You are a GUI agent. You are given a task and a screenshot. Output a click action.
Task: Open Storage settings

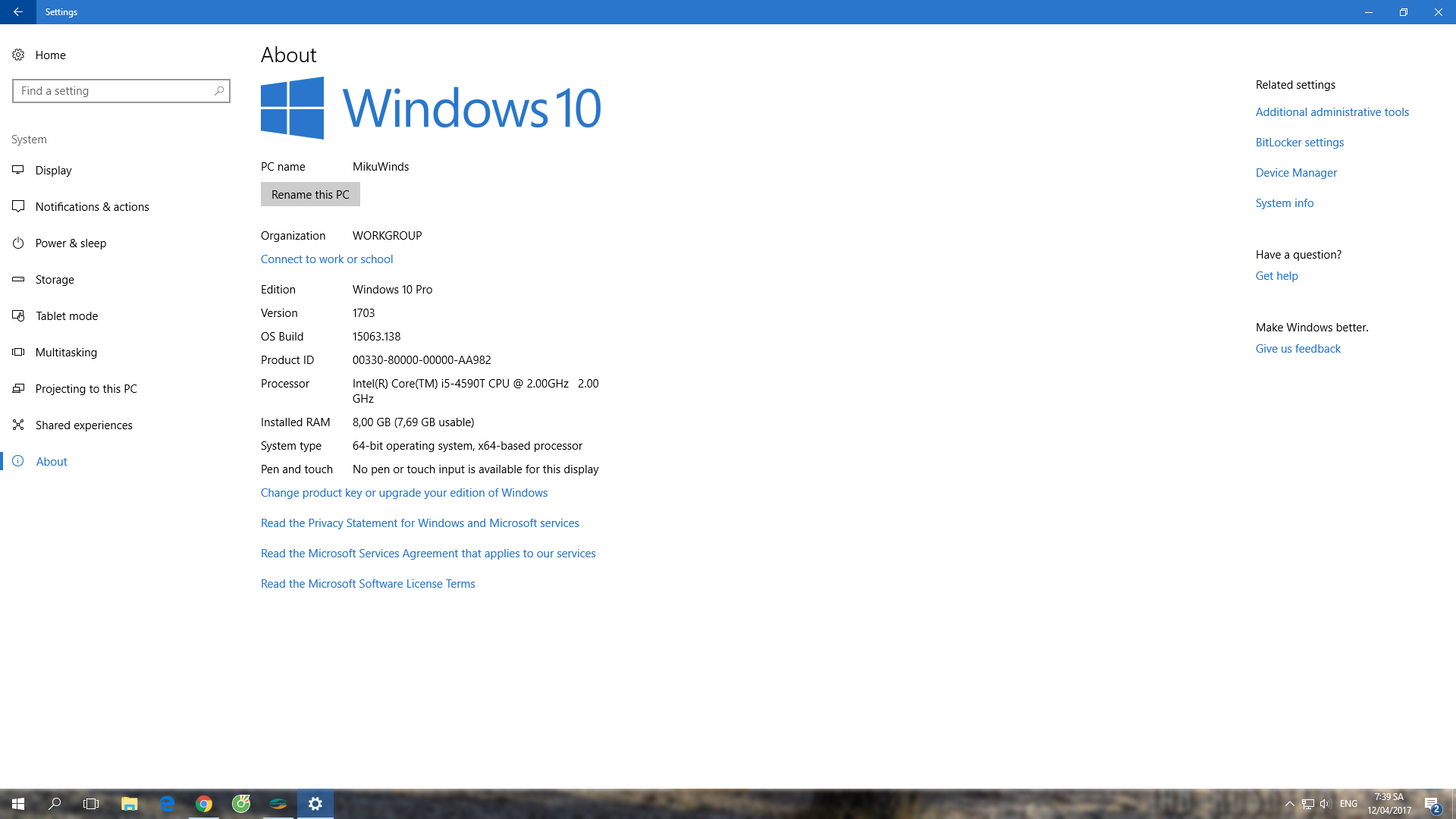click(121, 279)
